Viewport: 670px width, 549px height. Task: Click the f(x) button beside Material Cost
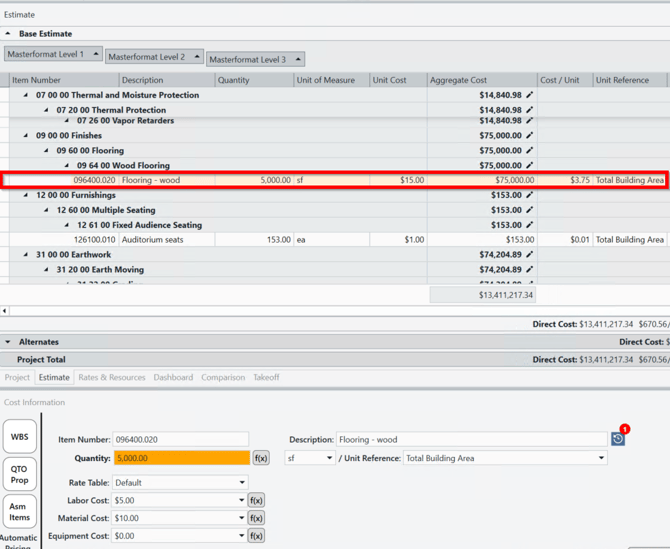click(256, 518)
